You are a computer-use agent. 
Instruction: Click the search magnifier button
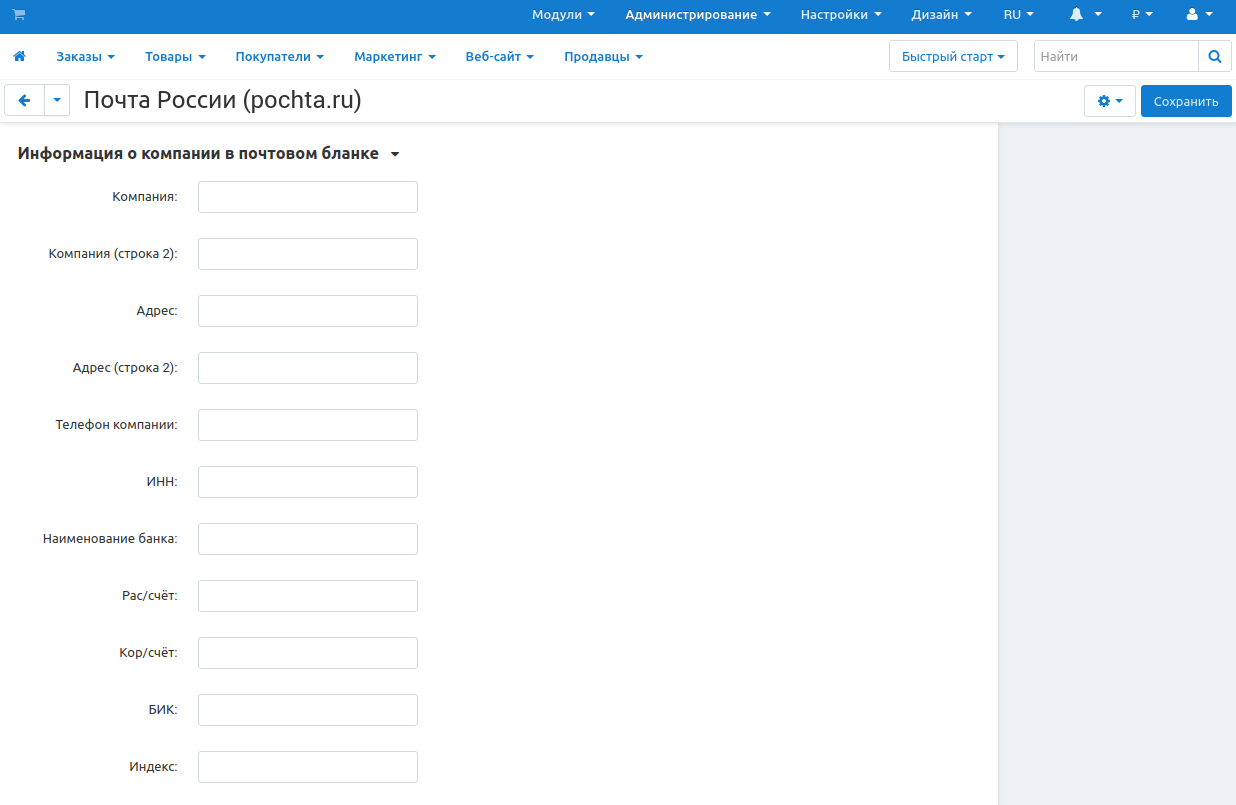(x=1215, y=57)
